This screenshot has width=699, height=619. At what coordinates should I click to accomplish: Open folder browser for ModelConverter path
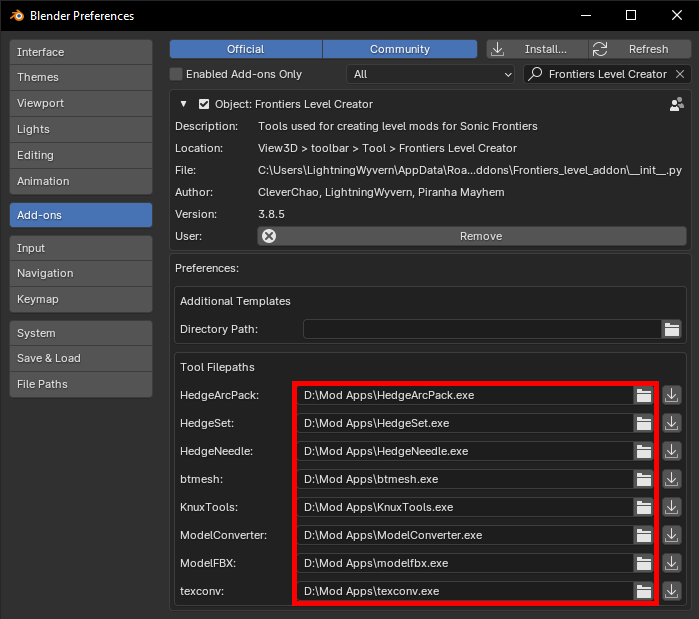click(x=643, y=535)
